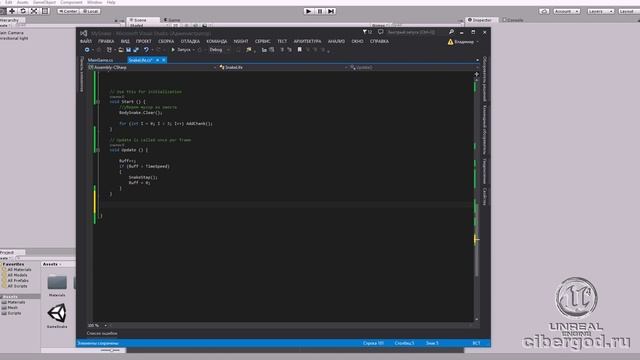Click the Quick Launch search field
640x360 pixels.
pyautogui.click(x=416, y=32)
